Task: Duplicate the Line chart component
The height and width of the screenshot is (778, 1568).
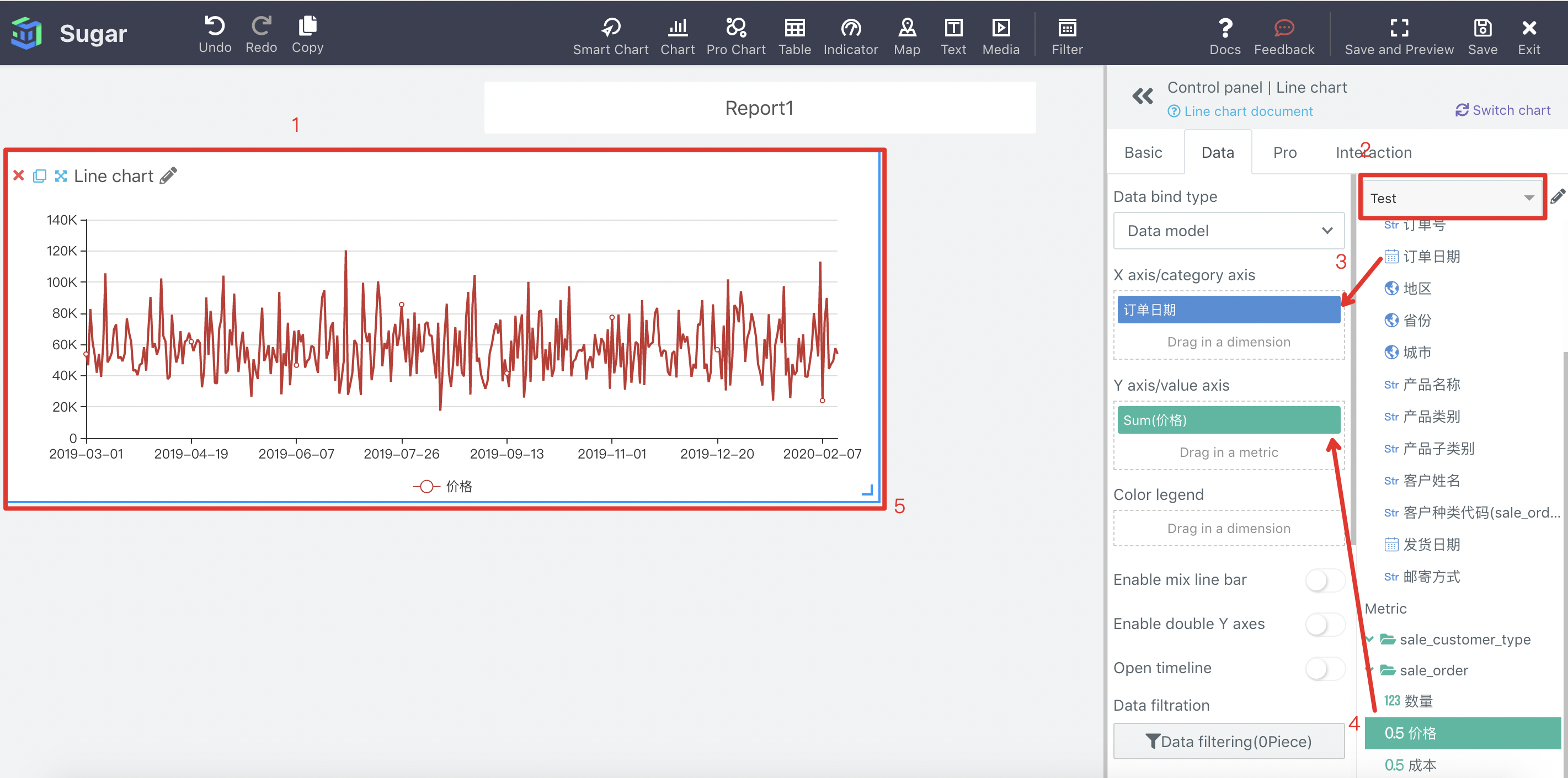Action: click(40, 176)
